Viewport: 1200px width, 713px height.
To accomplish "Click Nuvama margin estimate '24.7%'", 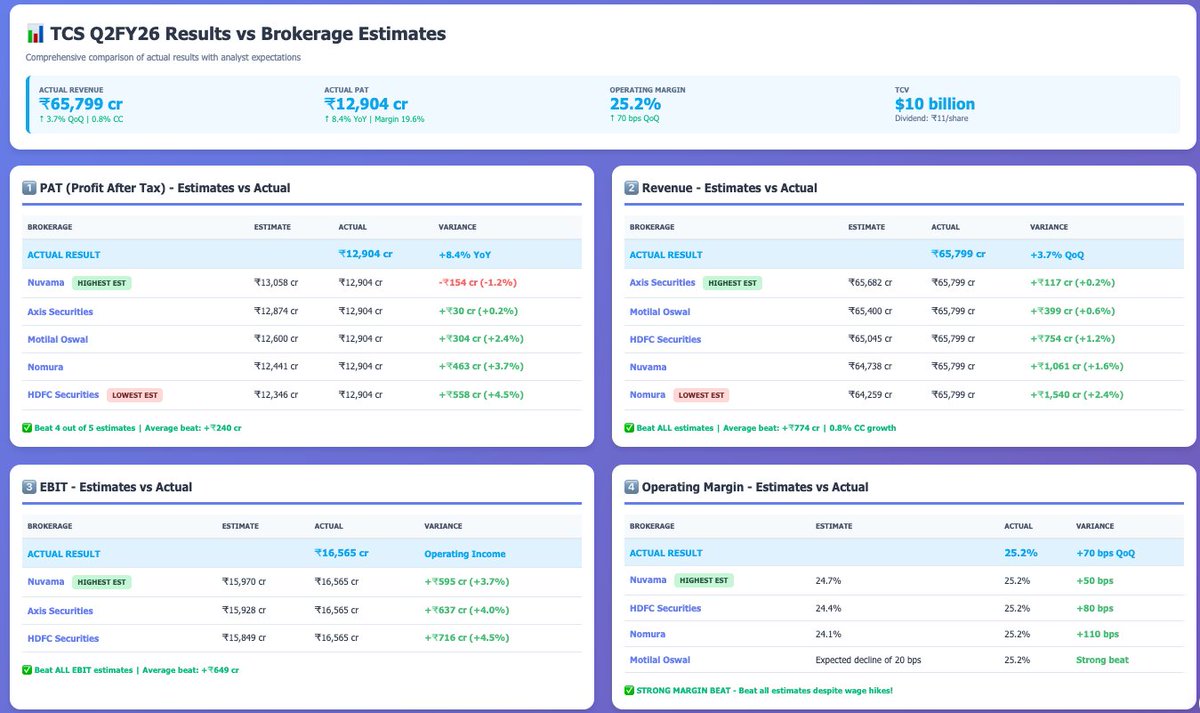I will click(827, 580).
